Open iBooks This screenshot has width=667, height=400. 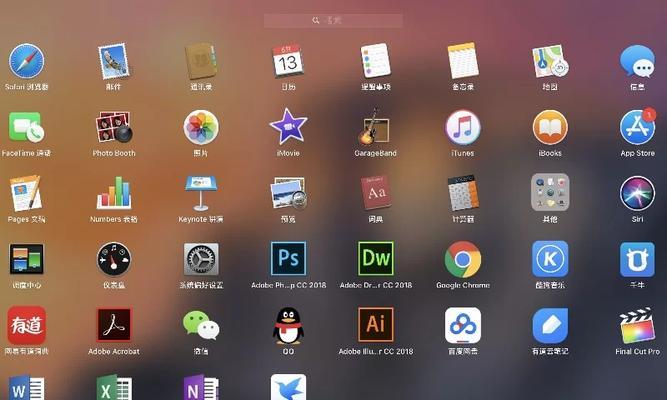pos(550,127)
